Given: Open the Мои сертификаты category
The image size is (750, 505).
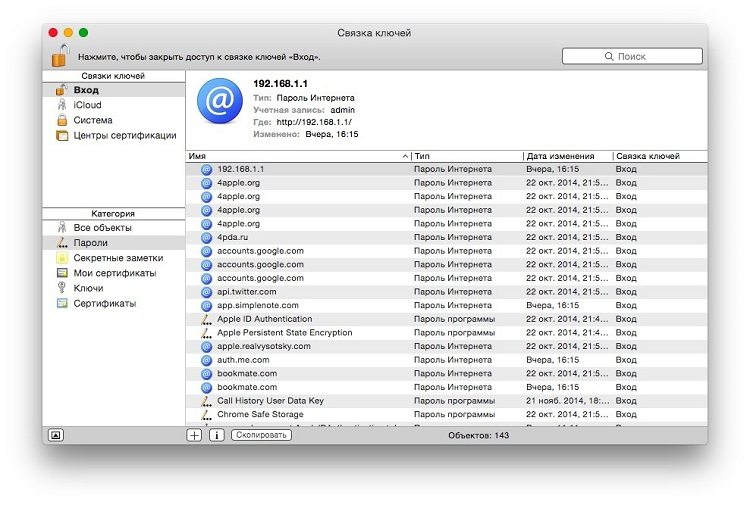Looking at the screenshot, I should 114,273.
